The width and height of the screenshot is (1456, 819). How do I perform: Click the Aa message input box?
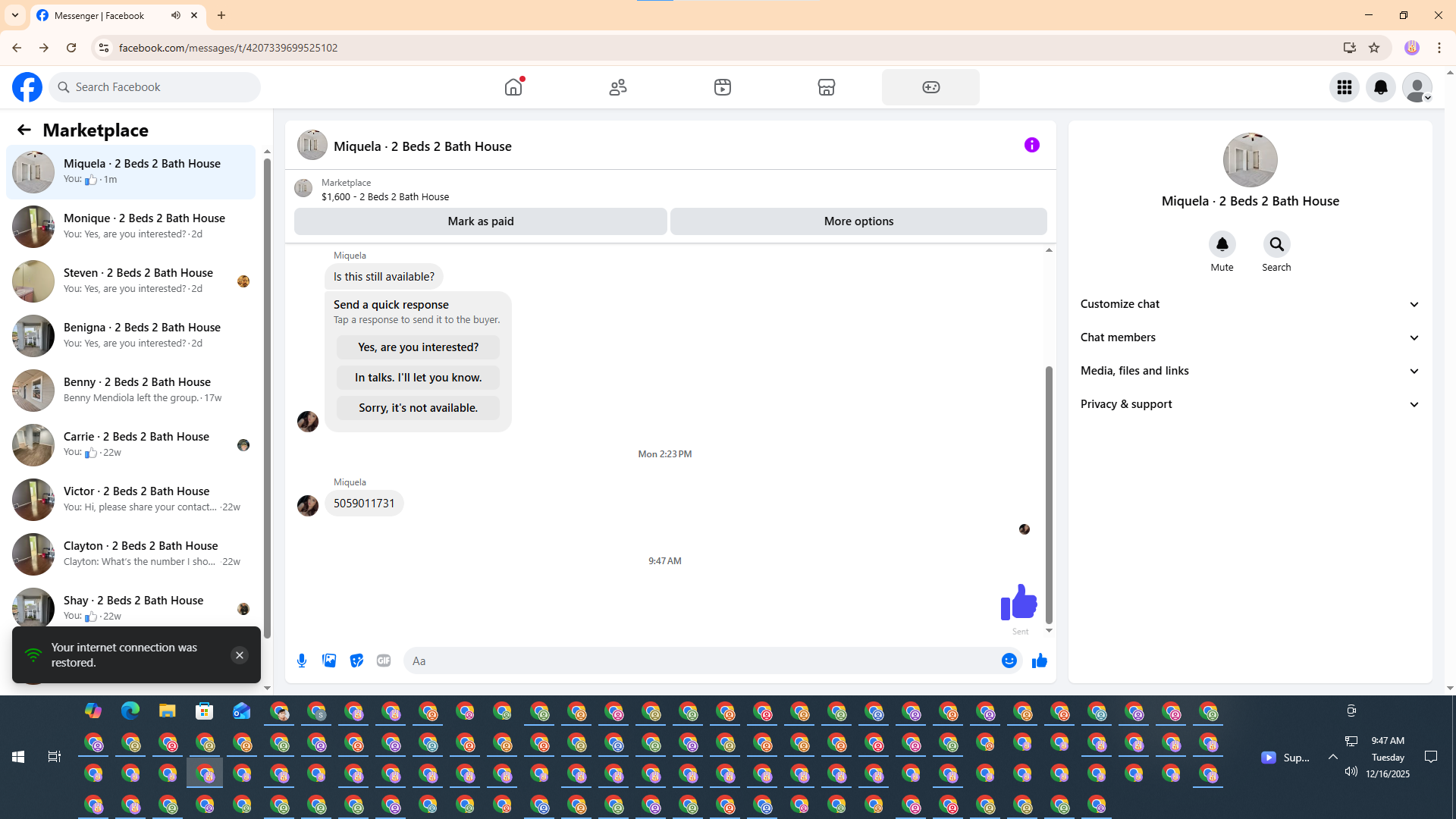click(x=701, y=661)
